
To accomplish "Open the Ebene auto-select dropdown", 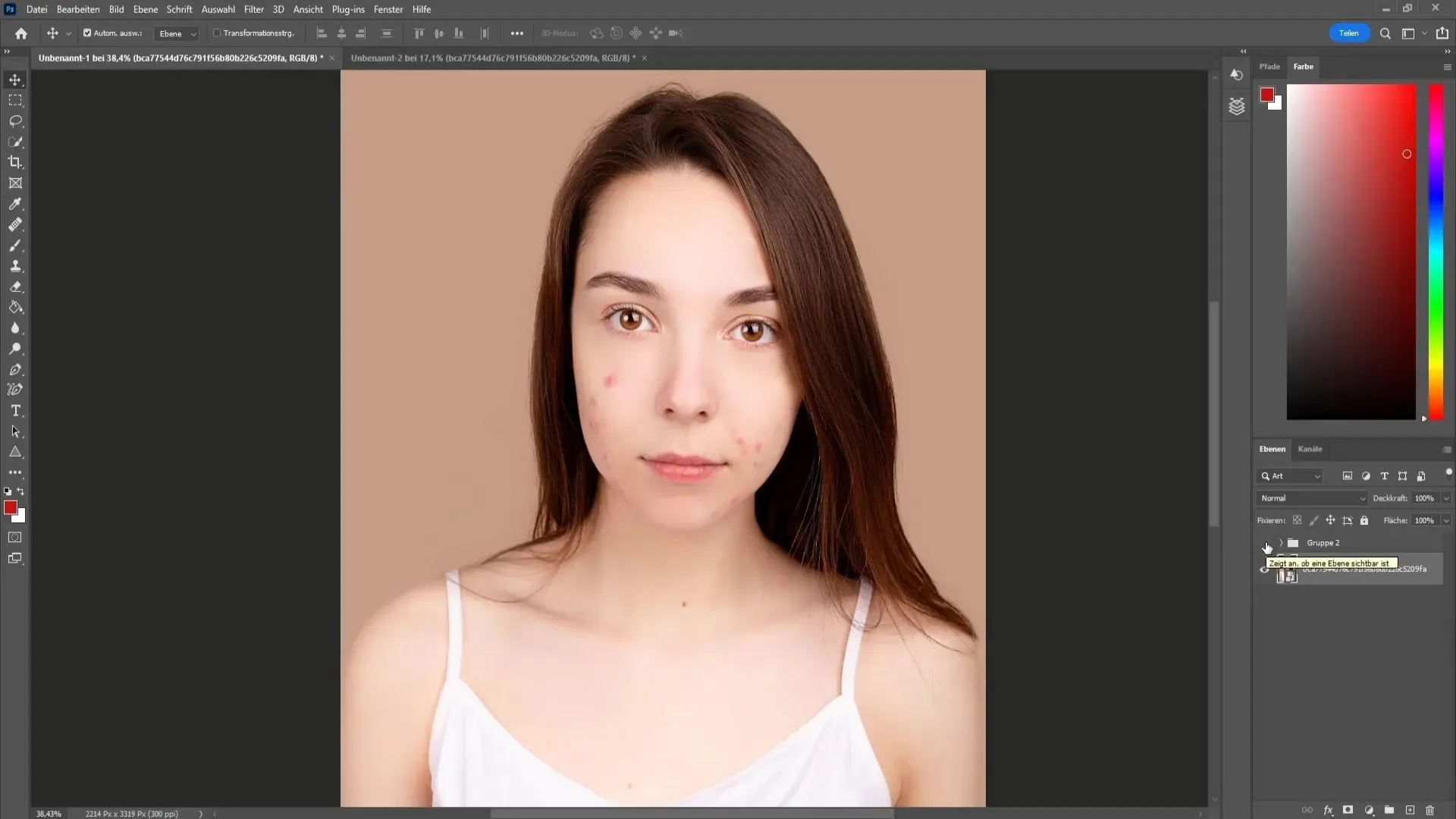I will [177, 33].
